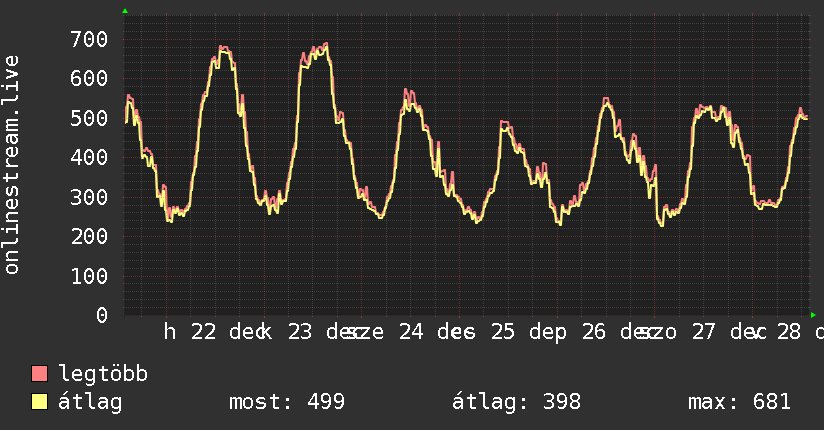
Task: Click the onlinestream.live vertical axis title
Action: point(12,165)
